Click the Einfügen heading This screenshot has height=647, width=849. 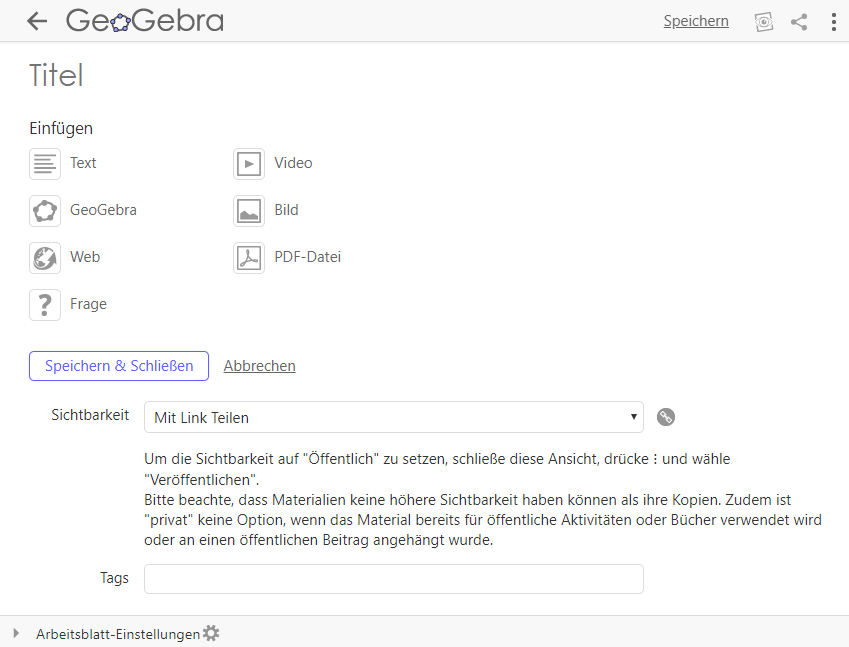[x=61, y=128]
